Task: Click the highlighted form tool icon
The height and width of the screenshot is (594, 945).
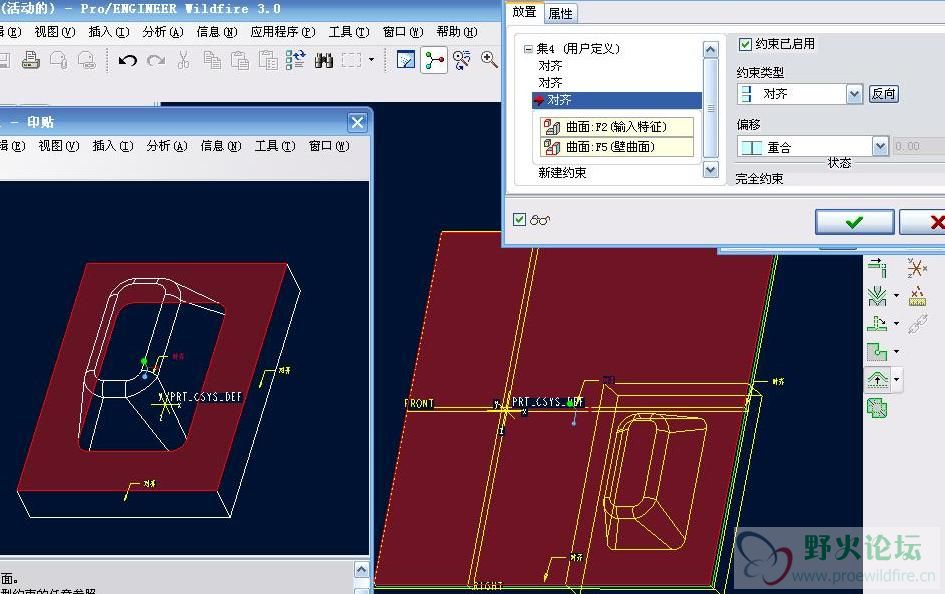Action: point(878,379)
